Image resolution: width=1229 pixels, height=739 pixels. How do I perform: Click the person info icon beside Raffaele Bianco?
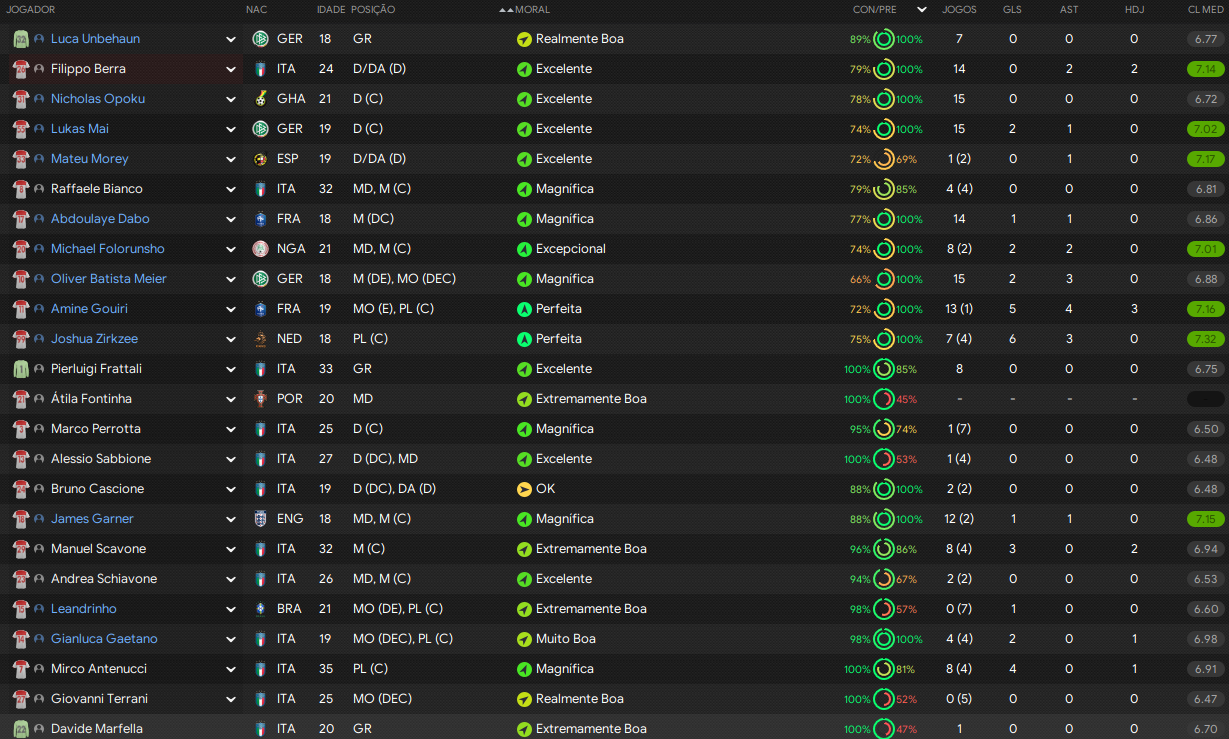click(39, 189)
